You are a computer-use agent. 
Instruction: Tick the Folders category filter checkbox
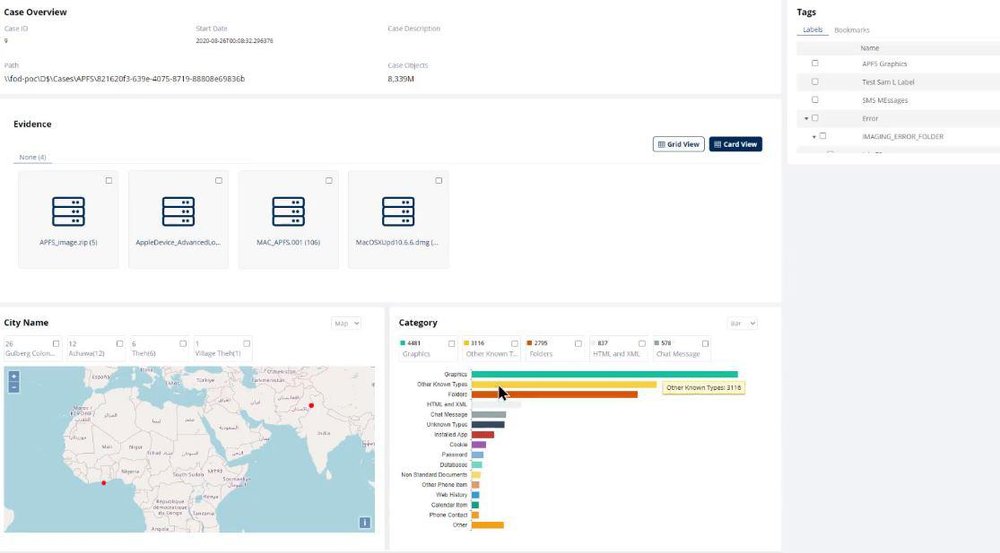coord(578,344)
